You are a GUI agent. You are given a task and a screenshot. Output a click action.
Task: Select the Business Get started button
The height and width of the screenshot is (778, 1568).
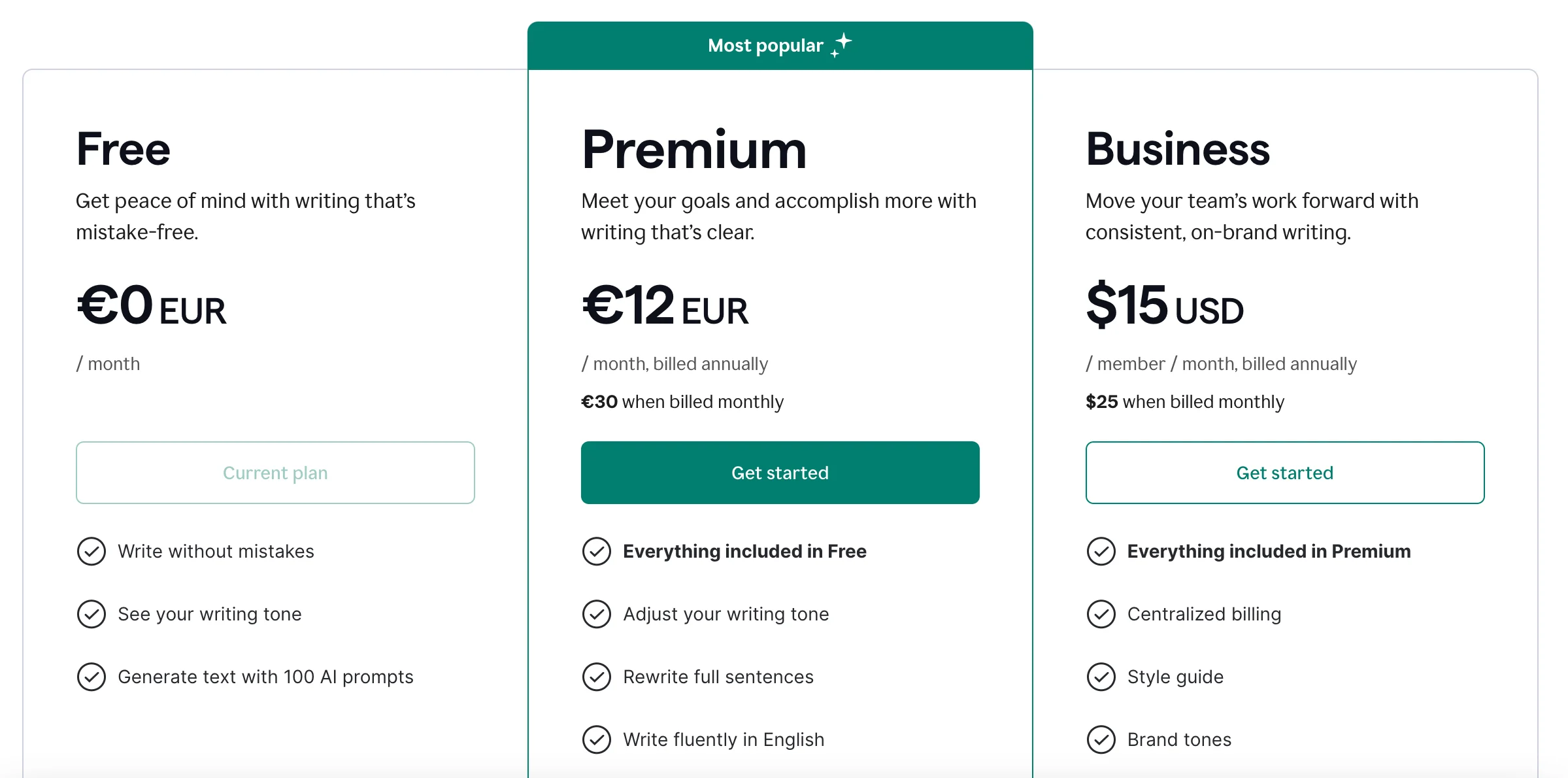[x=1285, y=472]
